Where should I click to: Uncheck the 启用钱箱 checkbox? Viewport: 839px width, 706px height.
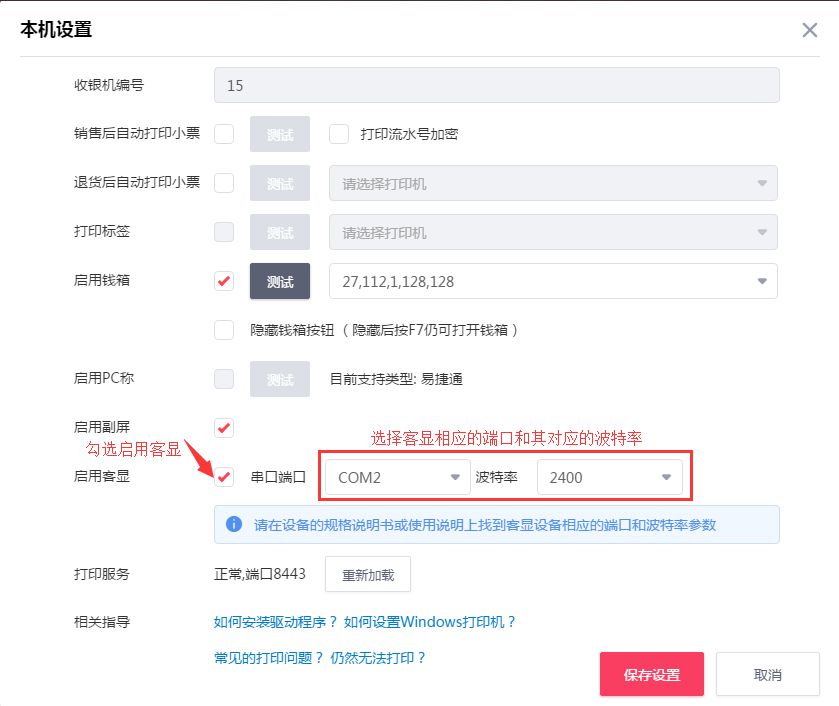(x=224, y=281)
